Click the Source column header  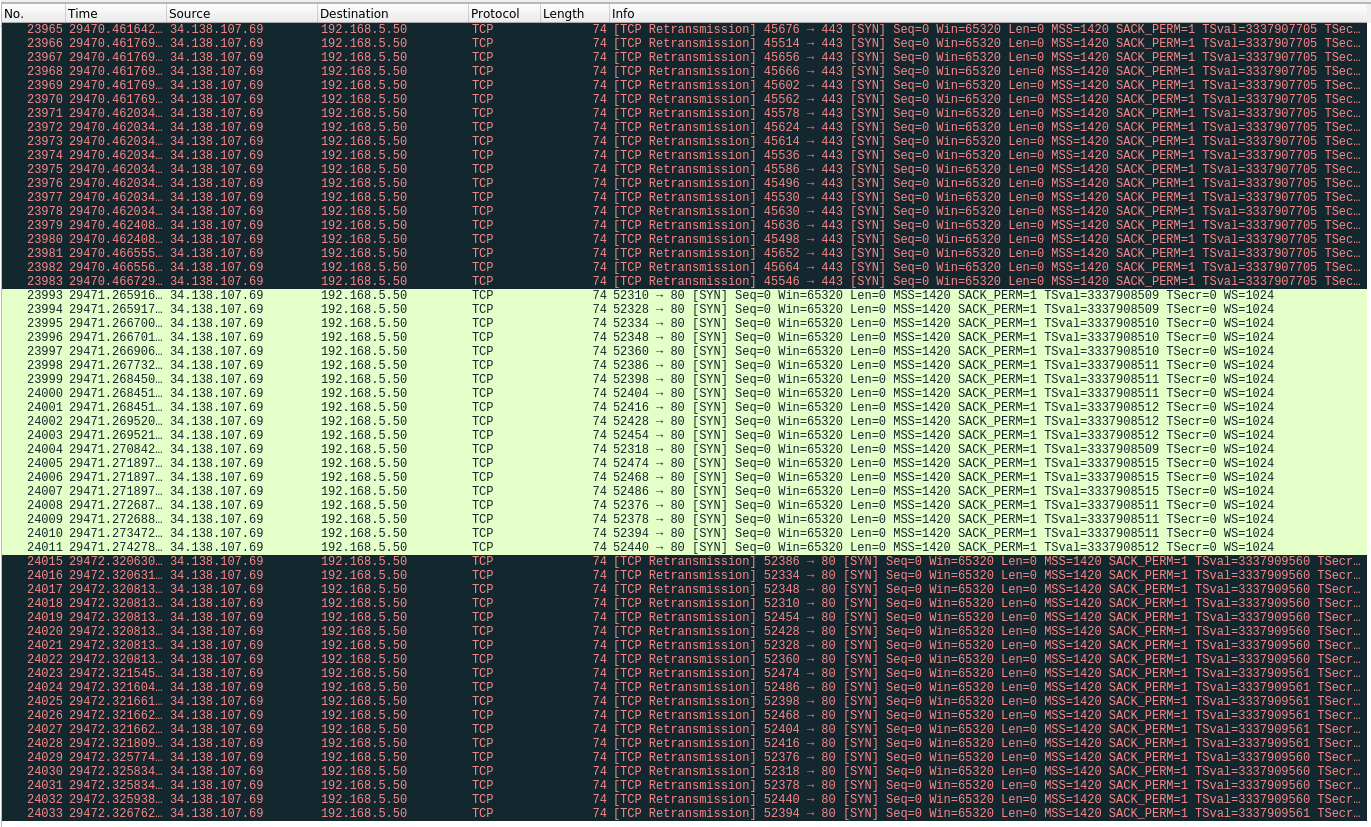[x=242, y=13]
